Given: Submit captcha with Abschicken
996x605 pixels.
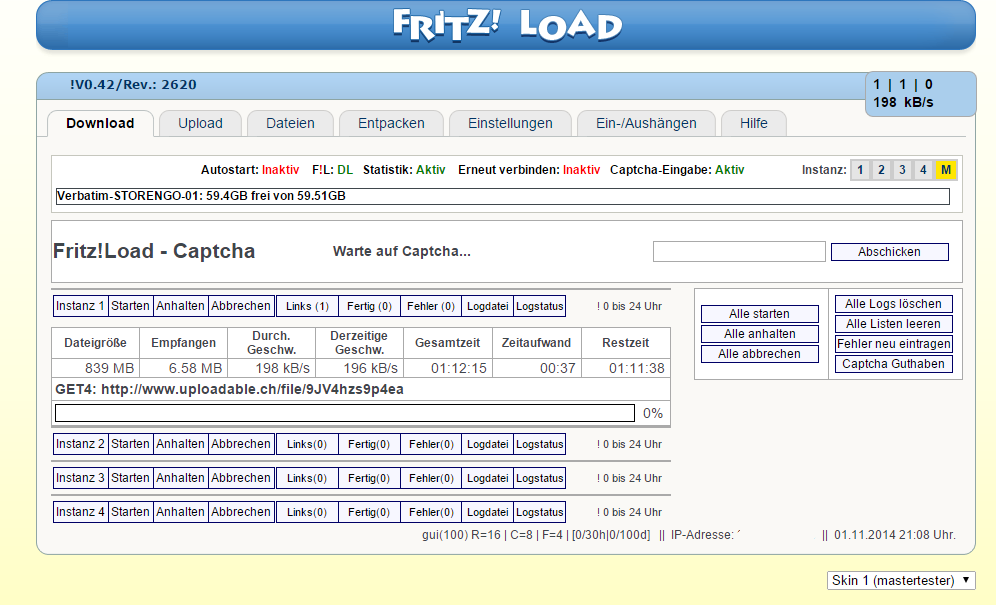Looking at the screenshot, I should point(889,252).
